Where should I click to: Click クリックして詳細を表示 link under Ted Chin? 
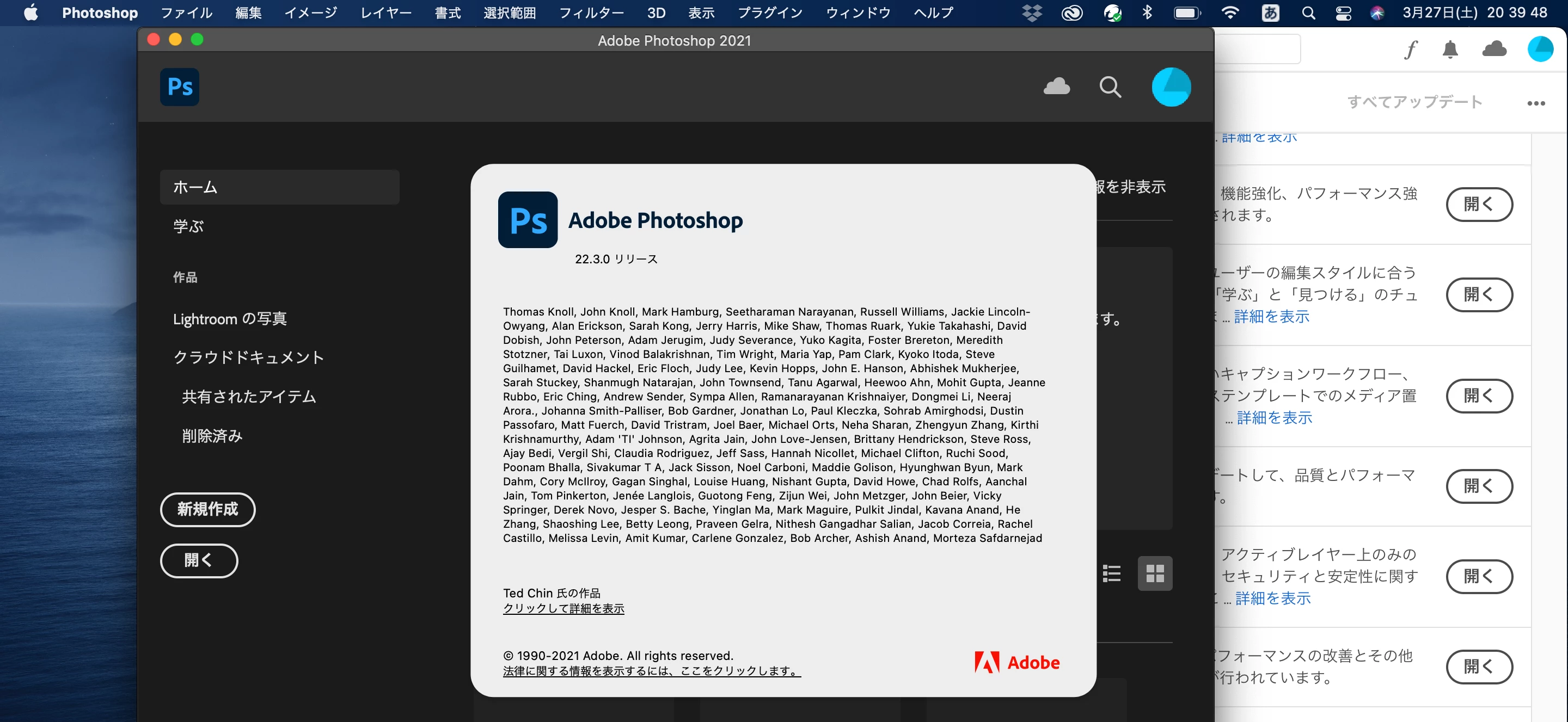pos(563,608)
